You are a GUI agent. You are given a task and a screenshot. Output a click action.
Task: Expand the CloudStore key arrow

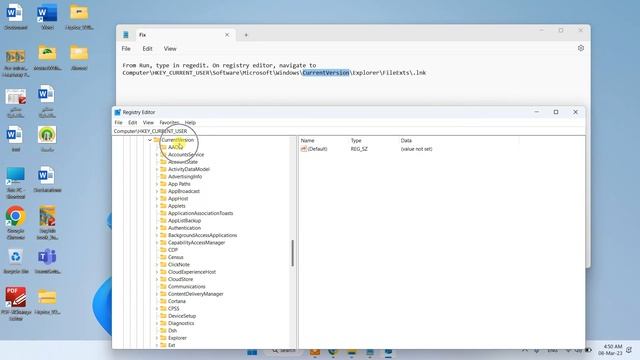(x=157, y=280)
